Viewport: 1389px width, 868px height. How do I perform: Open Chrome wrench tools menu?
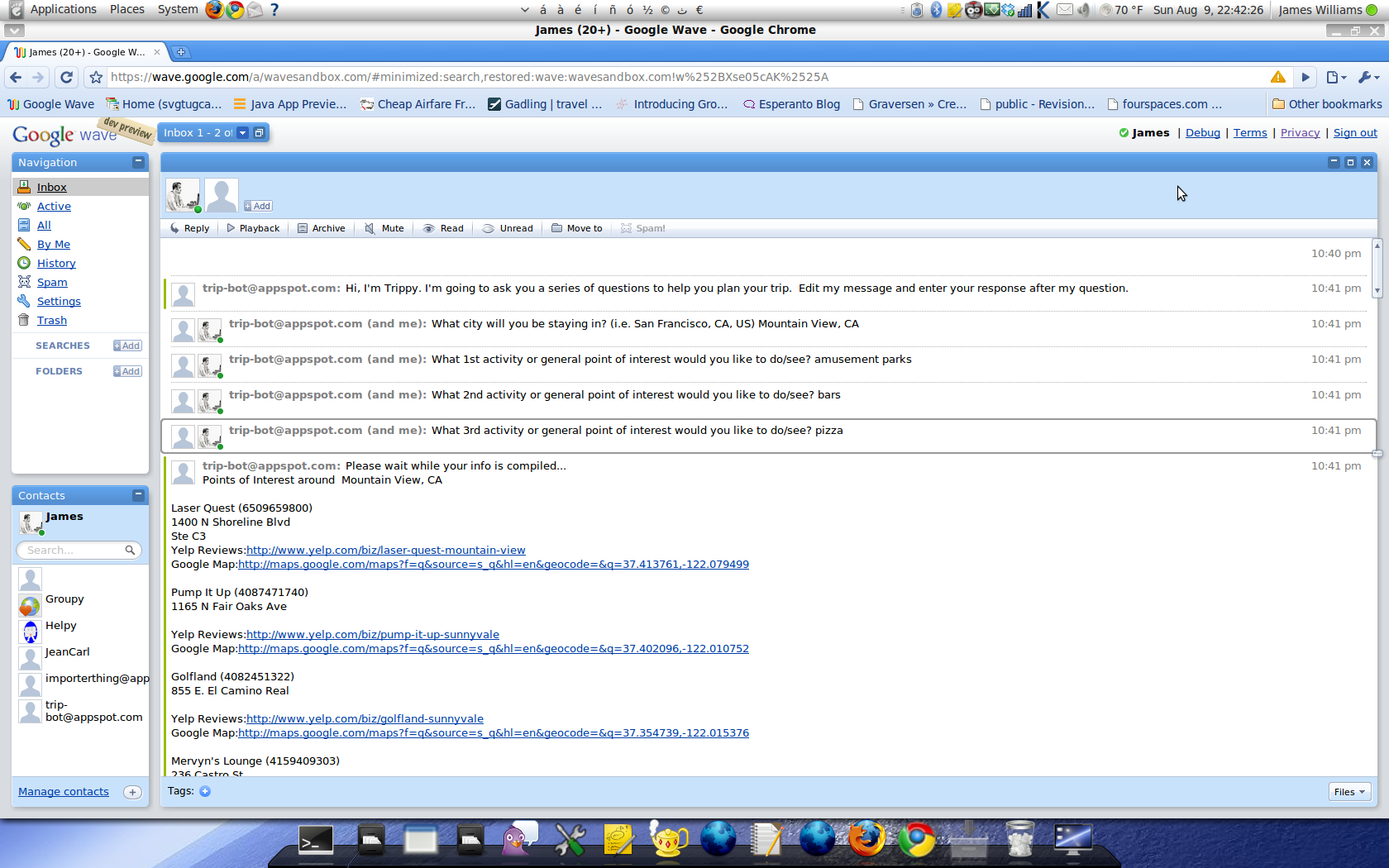pyautogui.click(x=1368, y=77)
